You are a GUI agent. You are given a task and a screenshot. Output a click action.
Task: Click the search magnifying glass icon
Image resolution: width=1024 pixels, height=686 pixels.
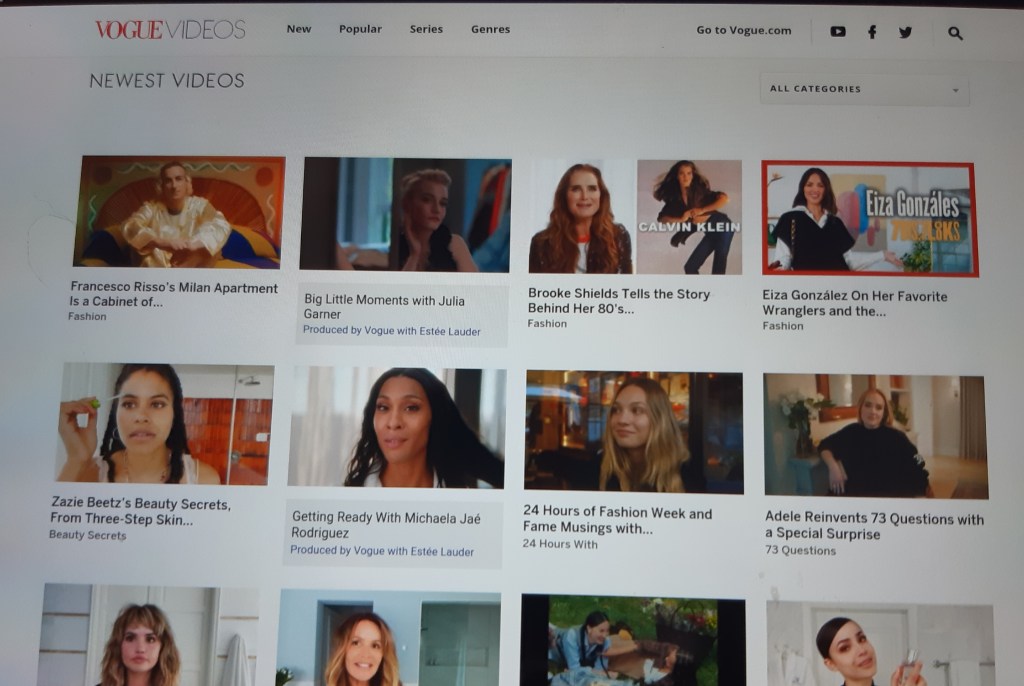pos(955,33)
